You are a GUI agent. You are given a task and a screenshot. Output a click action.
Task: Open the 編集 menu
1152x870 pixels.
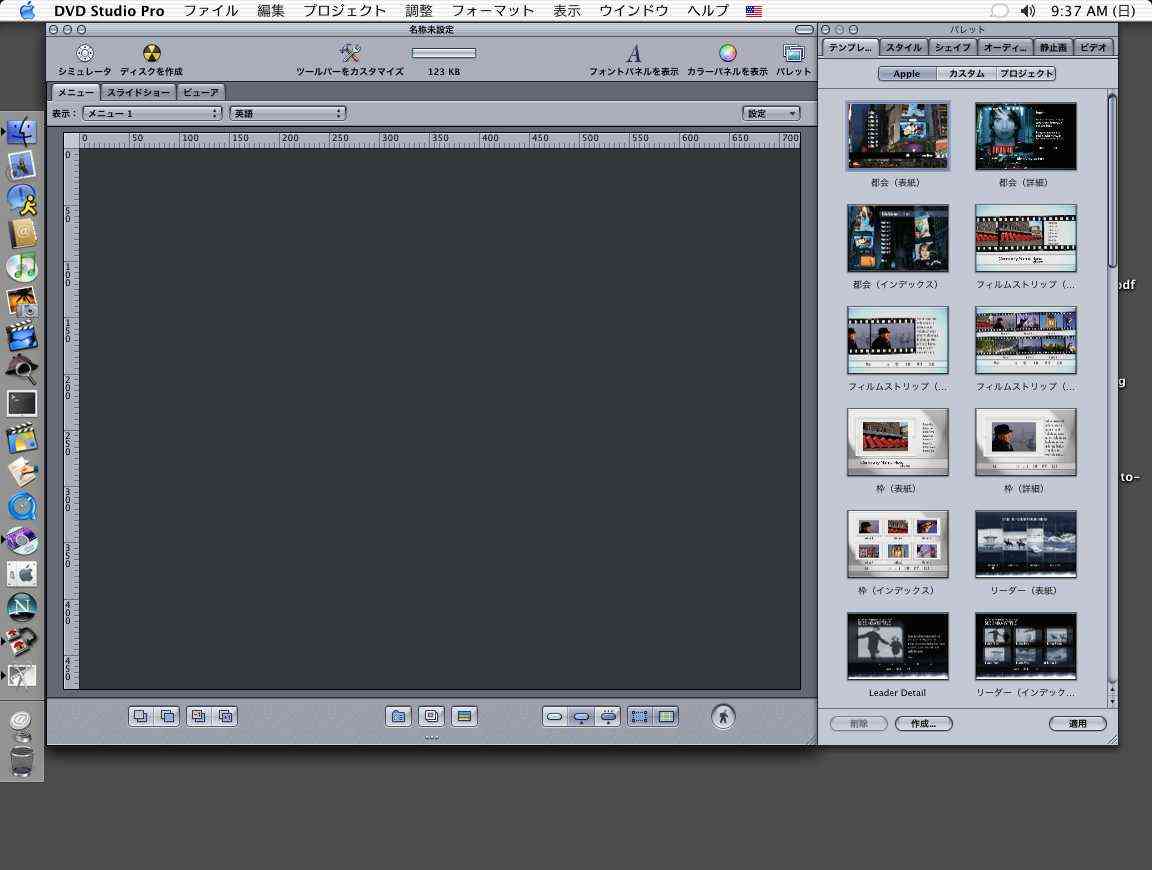(x=271, y=11)
